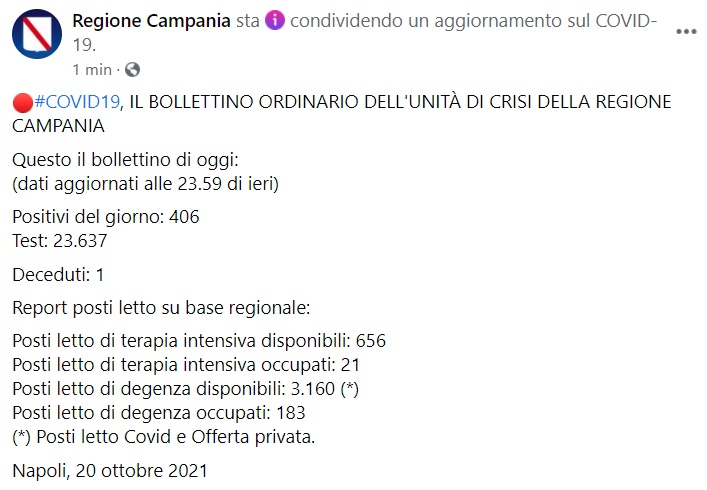Open the Regione Campania profile picture
Viewport: 707px width, 490px height.
37,34
